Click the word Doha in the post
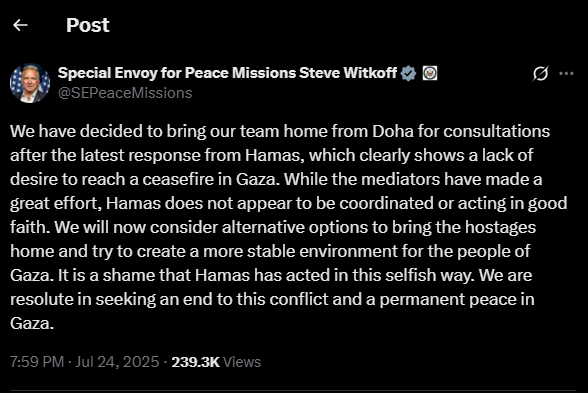Screen dimensions: 588x393 (393, 131)
